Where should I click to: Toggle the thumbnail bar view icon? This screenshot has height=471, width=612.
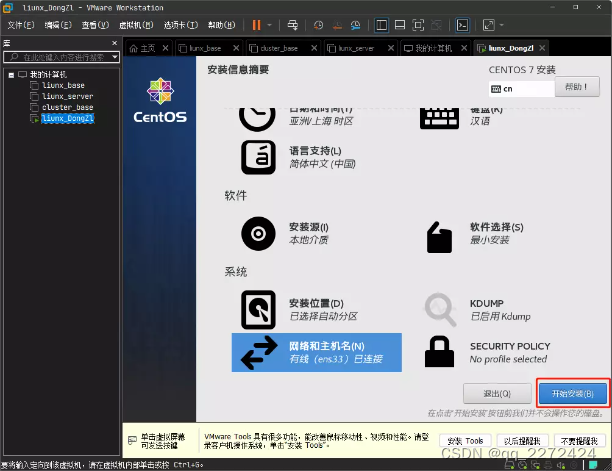[x=400, y=25]
